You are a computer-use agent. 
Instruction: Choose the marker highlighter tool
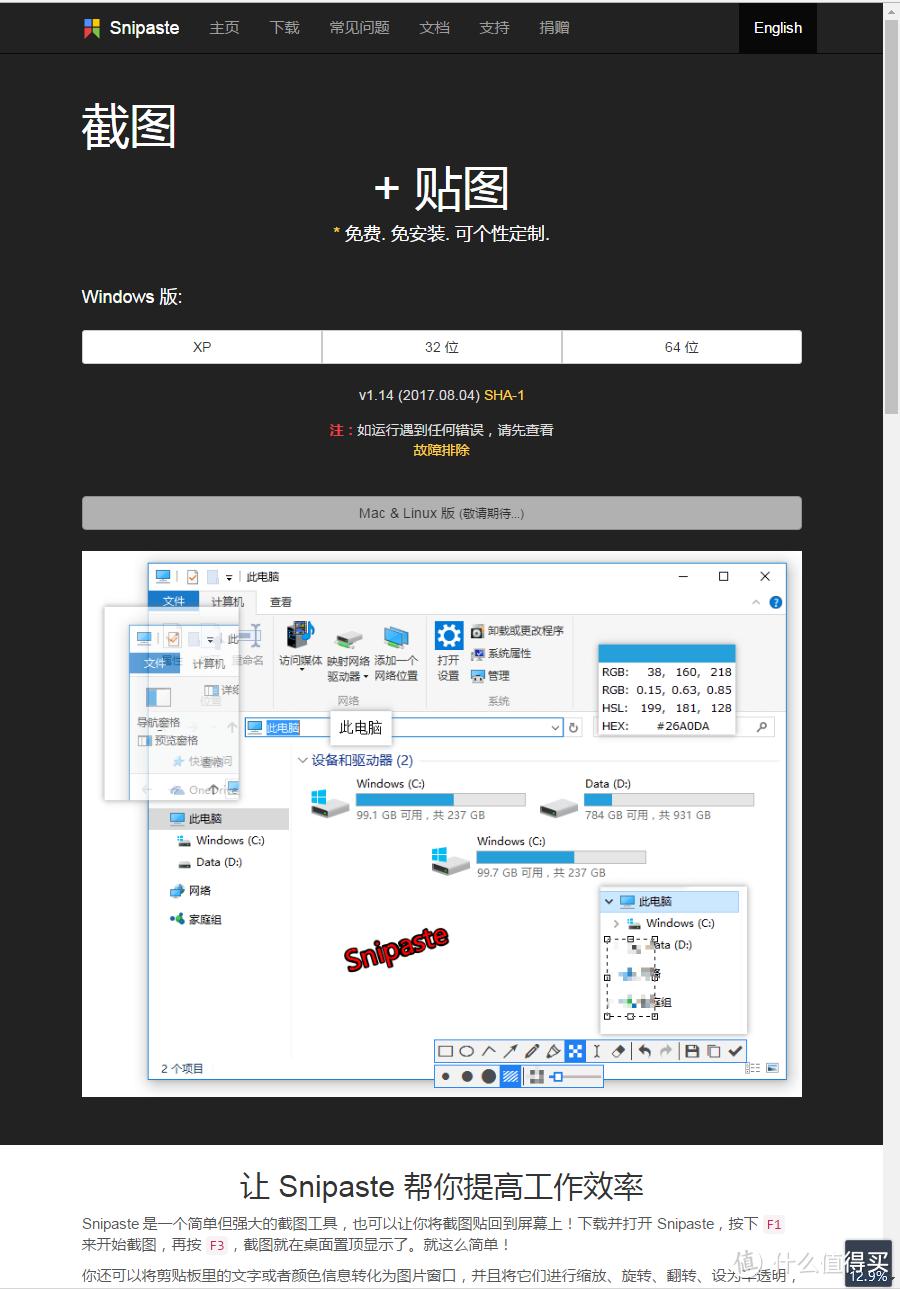coord(553,1051)
